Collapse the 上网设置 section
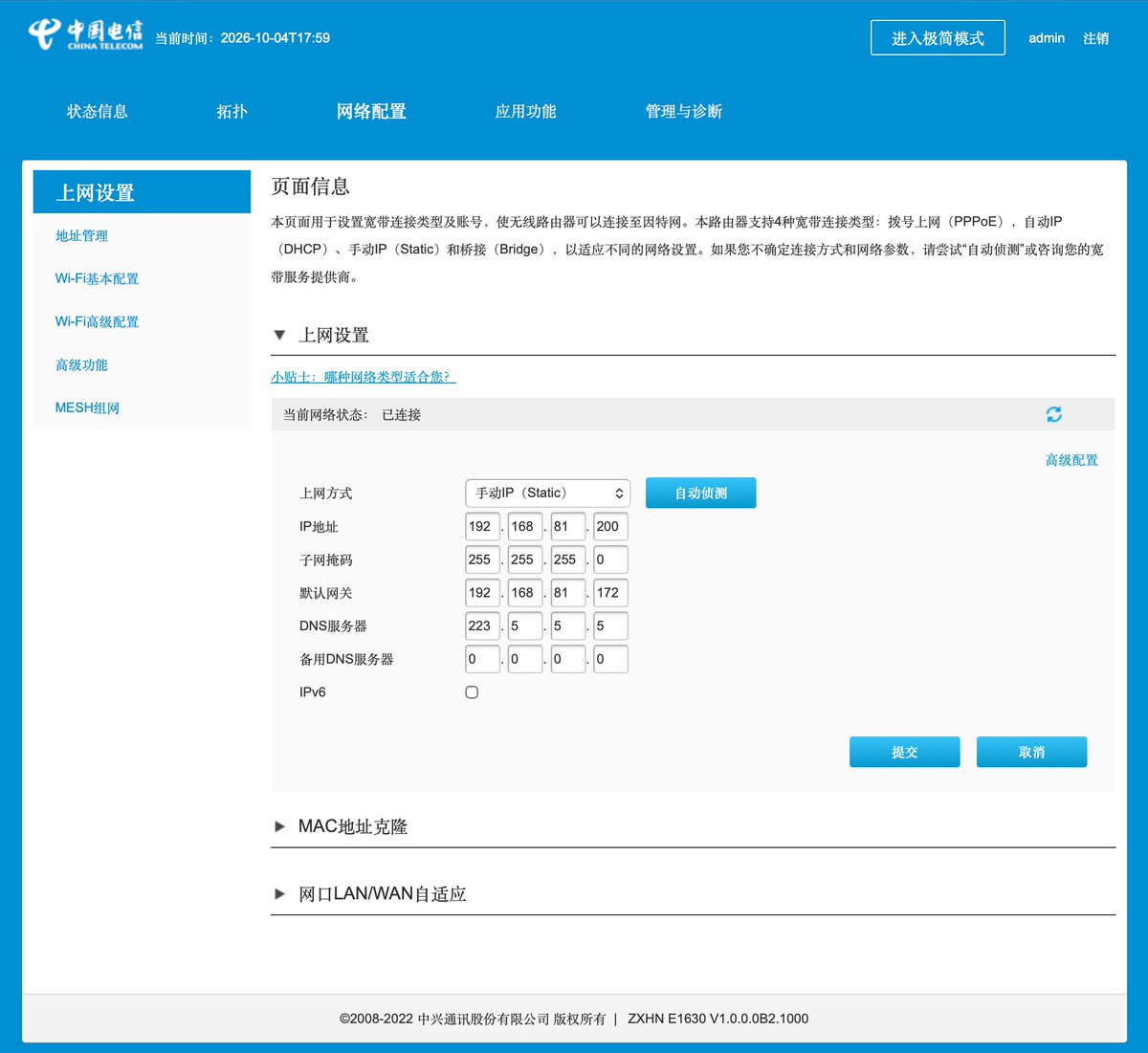1148x1053 pixels. tap(279, 335)
